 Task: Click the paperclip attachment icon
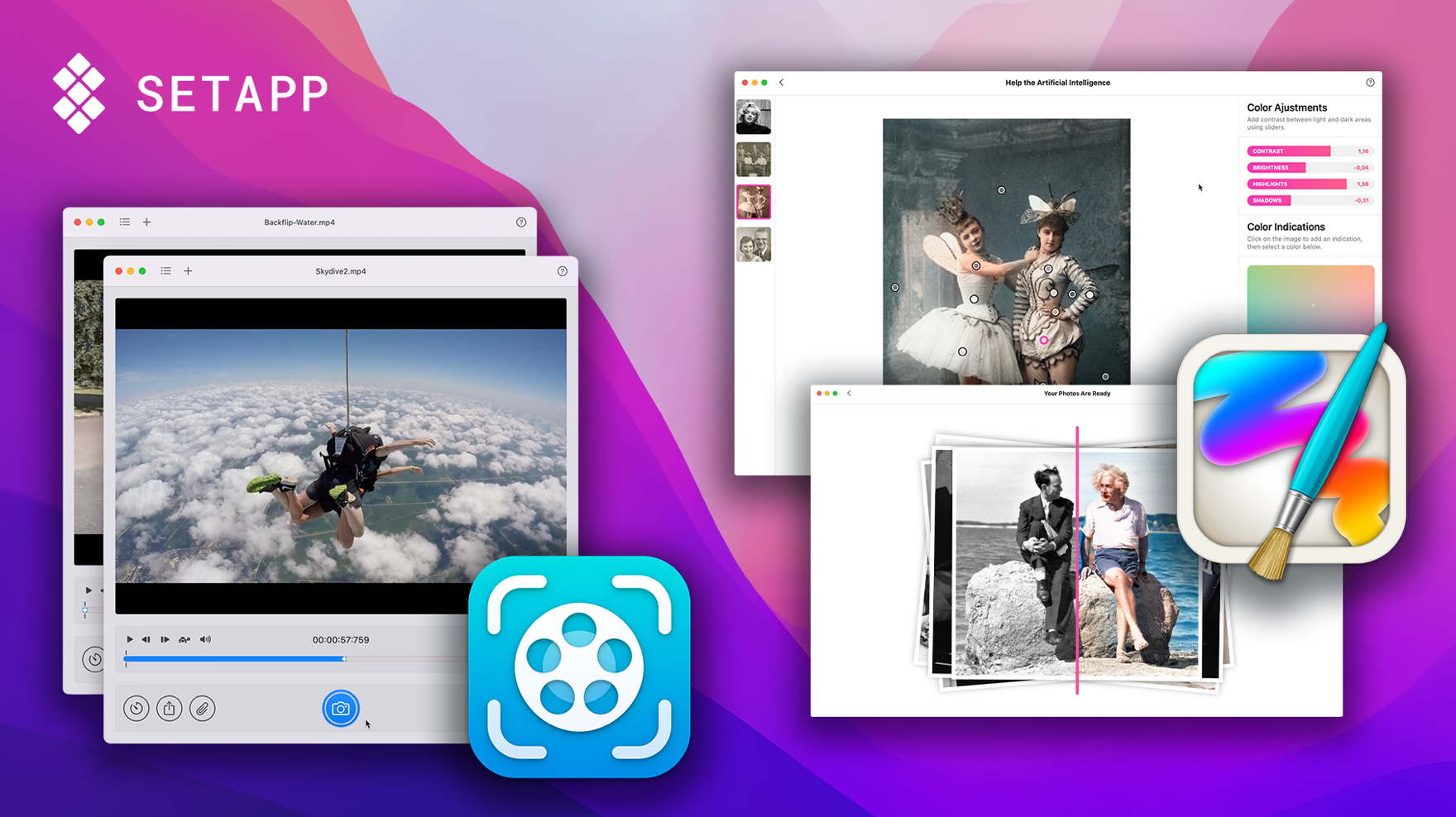(x=202, y=709)
